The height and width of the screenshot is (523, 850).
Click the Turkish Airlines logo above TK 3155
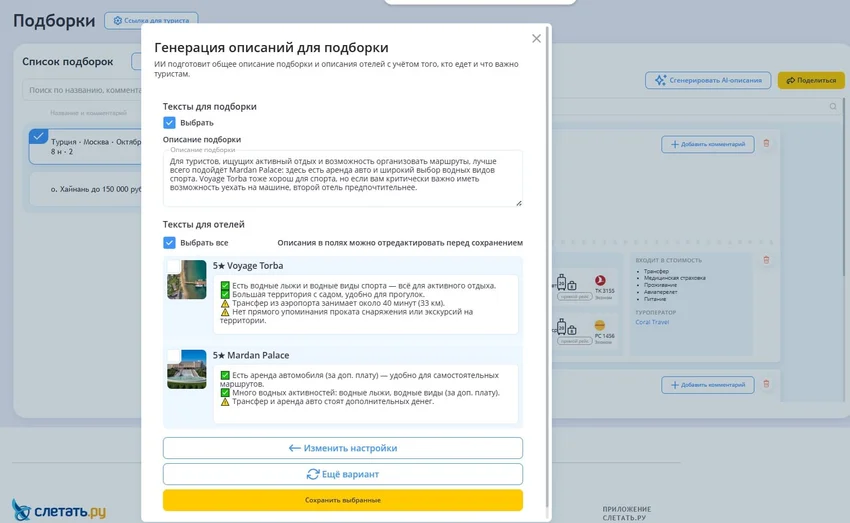tap(600, 280)
